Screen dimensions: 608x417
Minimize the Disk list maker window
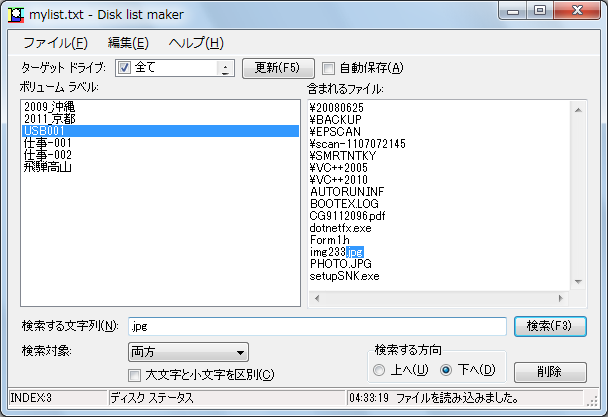(x=513, y=10)
